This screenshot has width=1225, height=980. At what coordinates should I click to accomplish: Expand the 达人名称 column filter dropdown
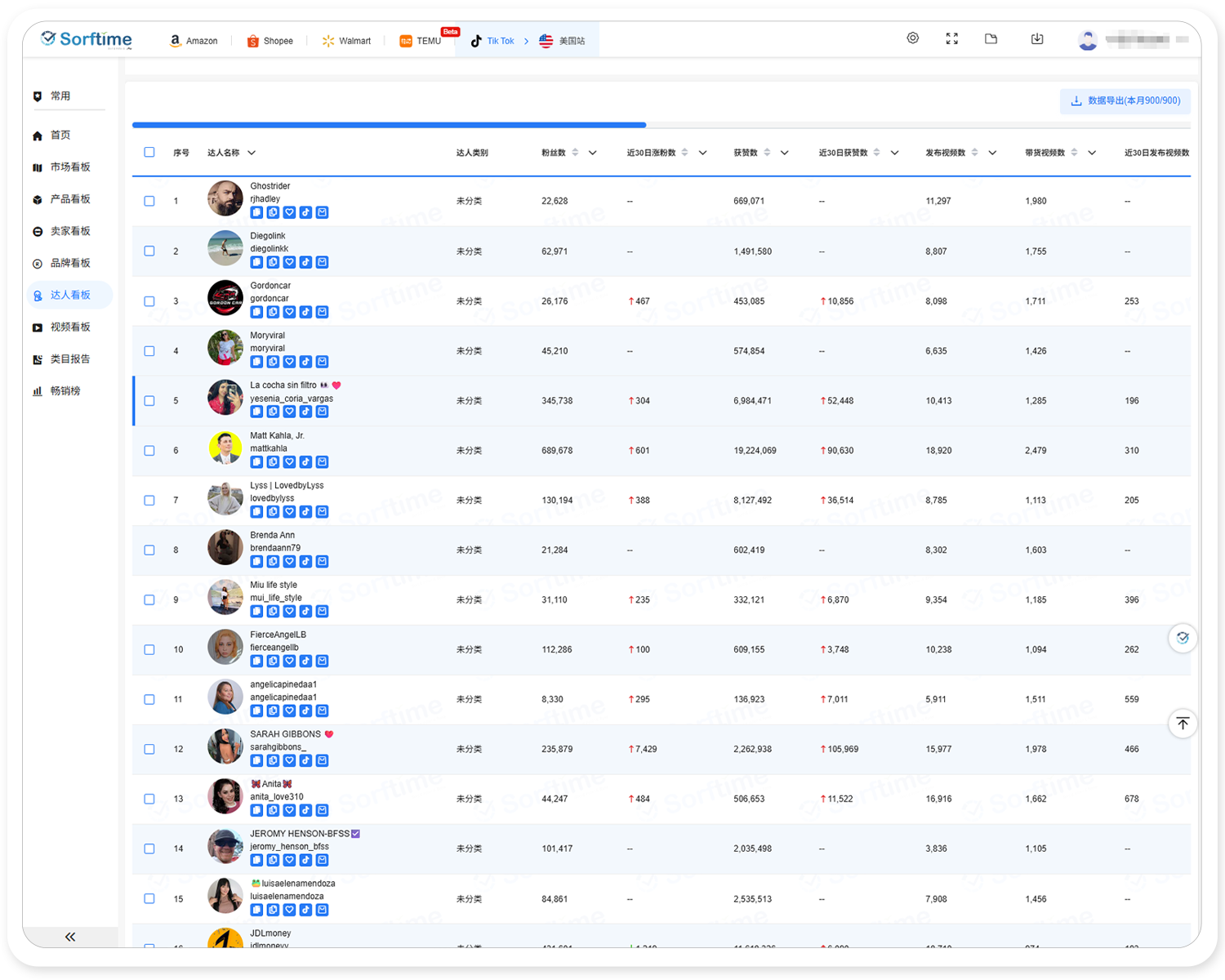point(252,153)
